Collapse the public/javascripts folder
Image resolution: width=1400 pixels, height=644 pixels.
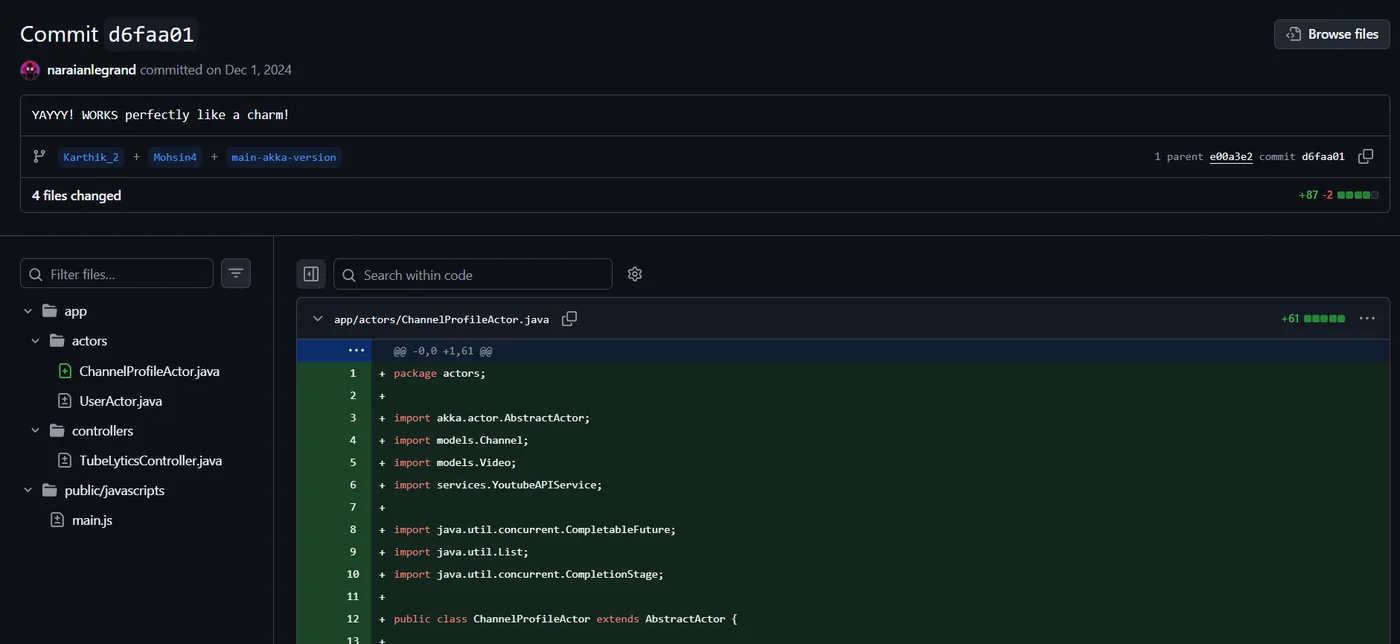pyautogui.click(x=27, y=491)
